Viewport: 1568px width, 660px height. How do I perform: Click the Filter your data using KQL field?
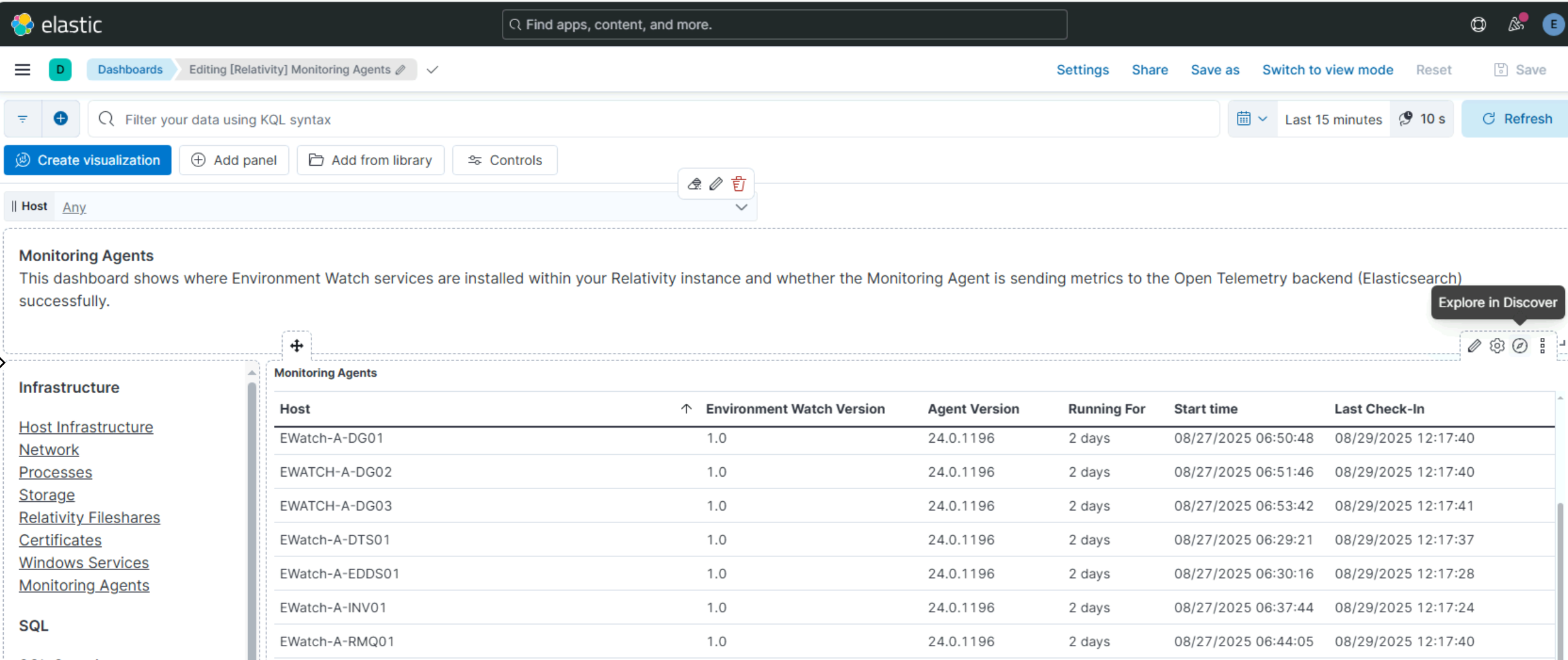click(x=440, y=119)
